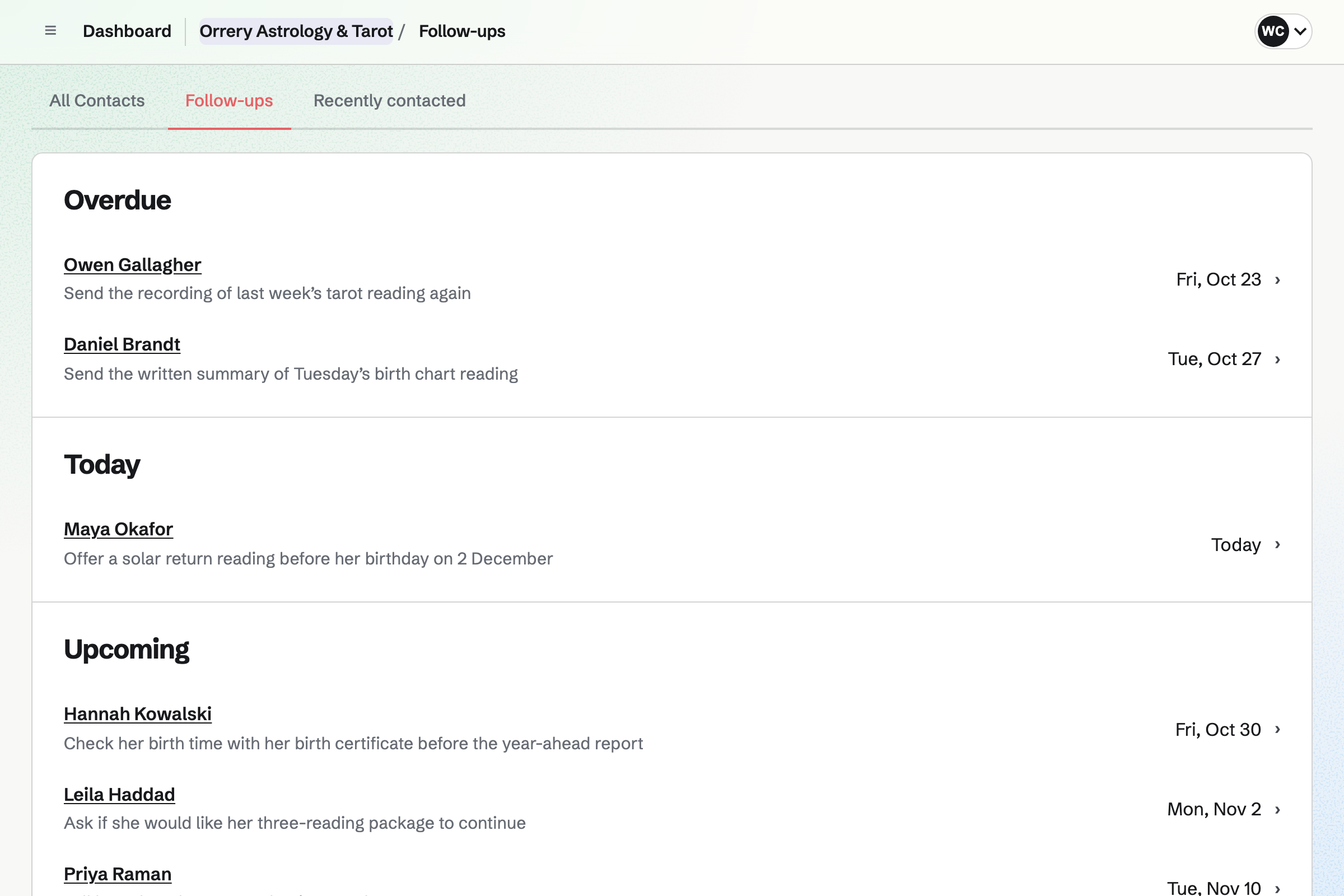Open Owen Gallagher's contact page

click(x=133, y=264)
